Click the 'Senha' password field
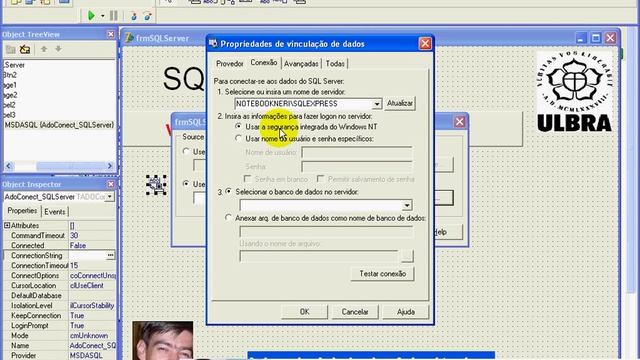 coord(357,166)
